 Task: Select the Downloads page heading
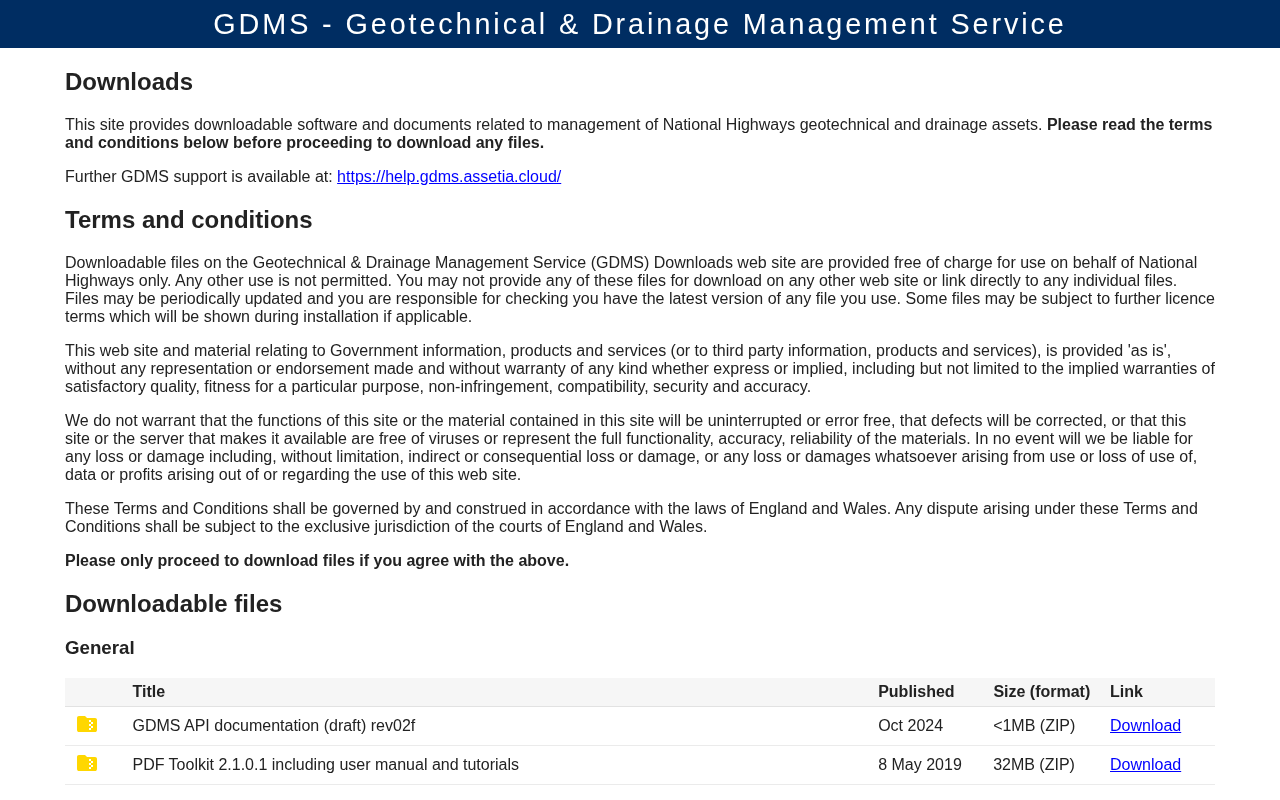(129, 82)
